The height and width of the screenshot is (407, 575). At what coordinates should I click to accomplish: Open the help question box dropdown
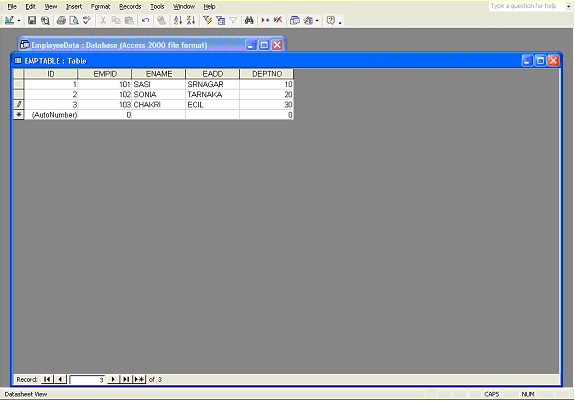tap(568, 6)
